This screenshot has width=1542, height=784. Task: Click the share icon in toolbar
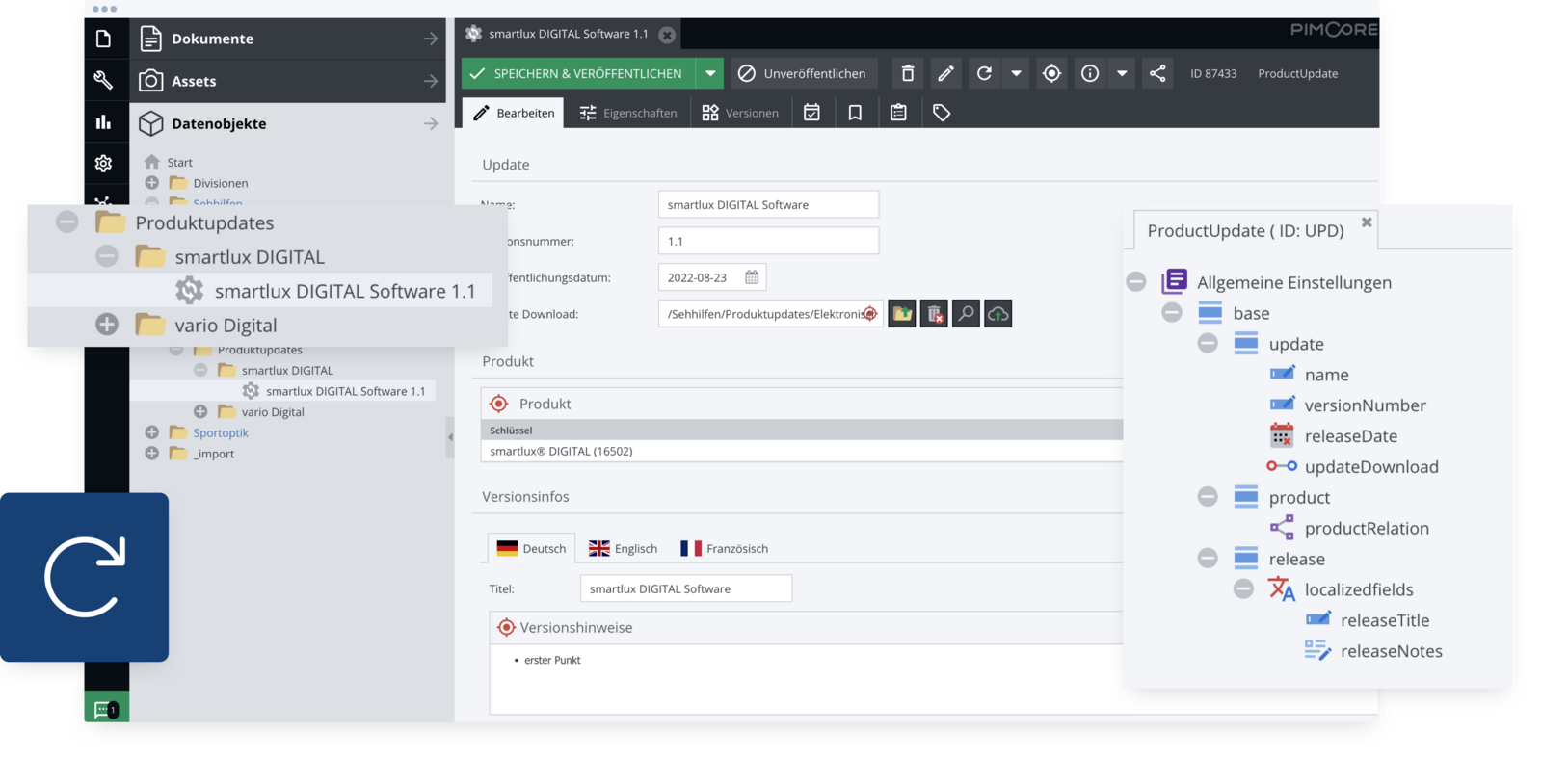click(1157, 73)
